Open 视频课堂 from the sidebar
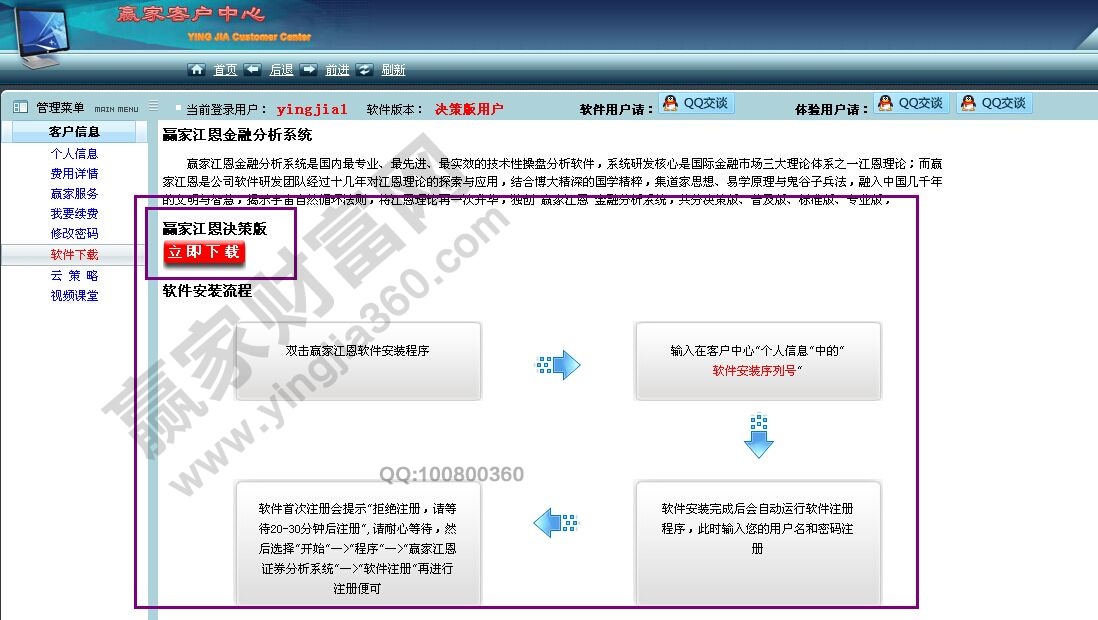Viewport: 1098px width, 620px height. (x=75, y=294)
